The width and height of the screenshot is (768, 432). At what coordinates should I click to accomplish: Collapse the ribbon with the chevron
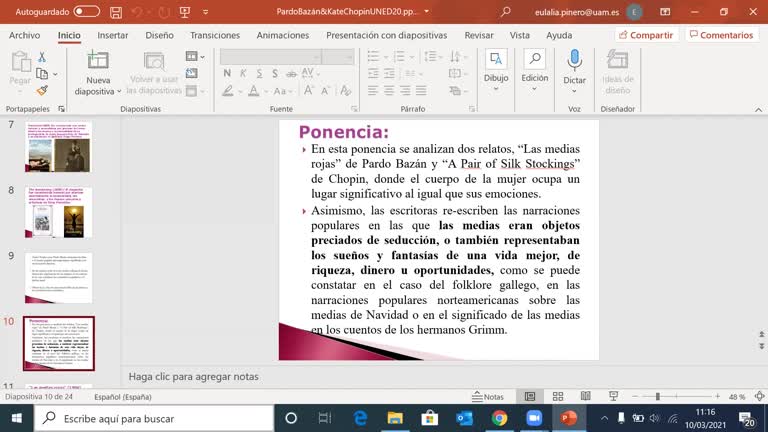[x=758, y=110]
